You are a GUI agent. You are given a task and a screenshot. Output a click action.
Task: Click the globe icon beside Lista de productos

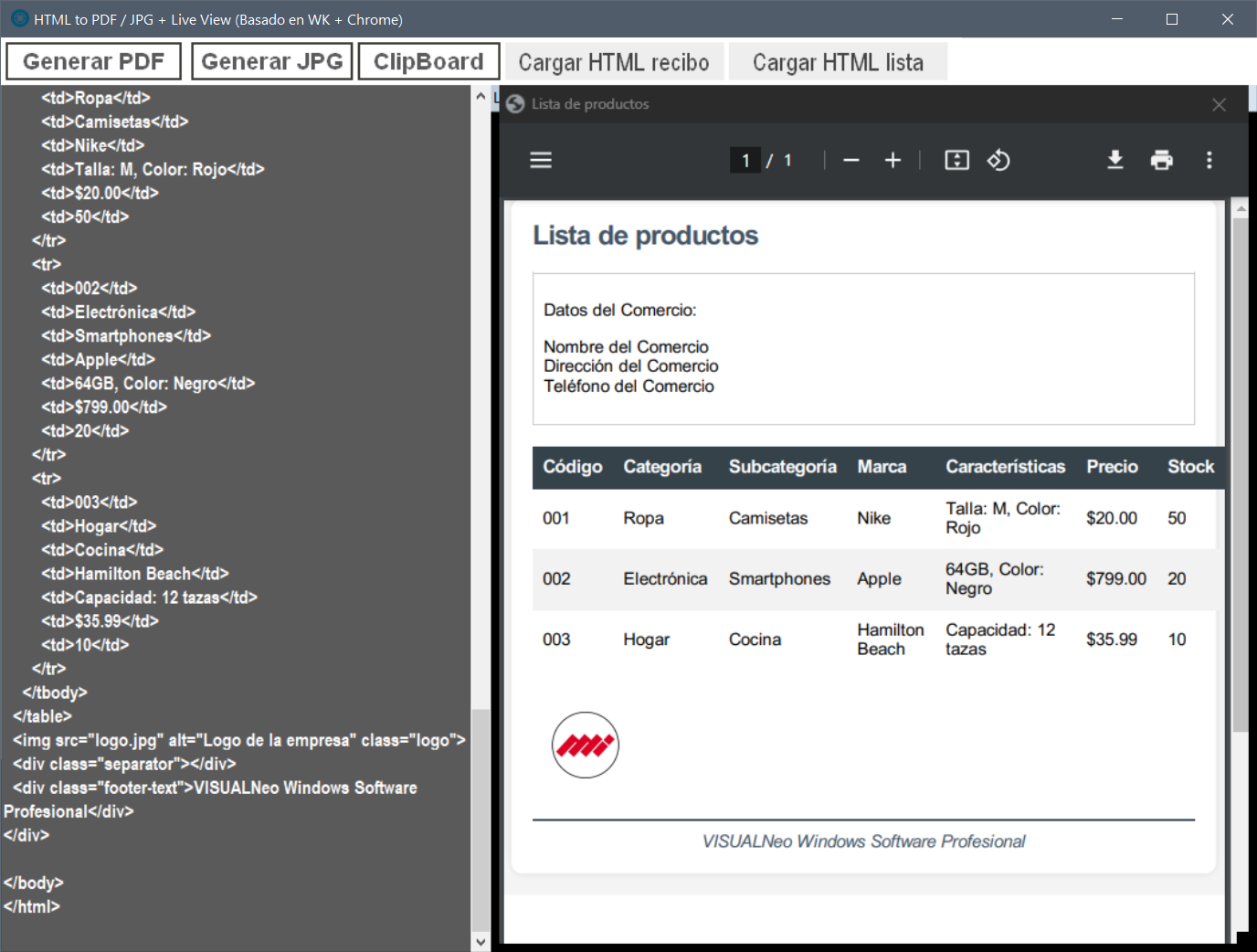515,104
